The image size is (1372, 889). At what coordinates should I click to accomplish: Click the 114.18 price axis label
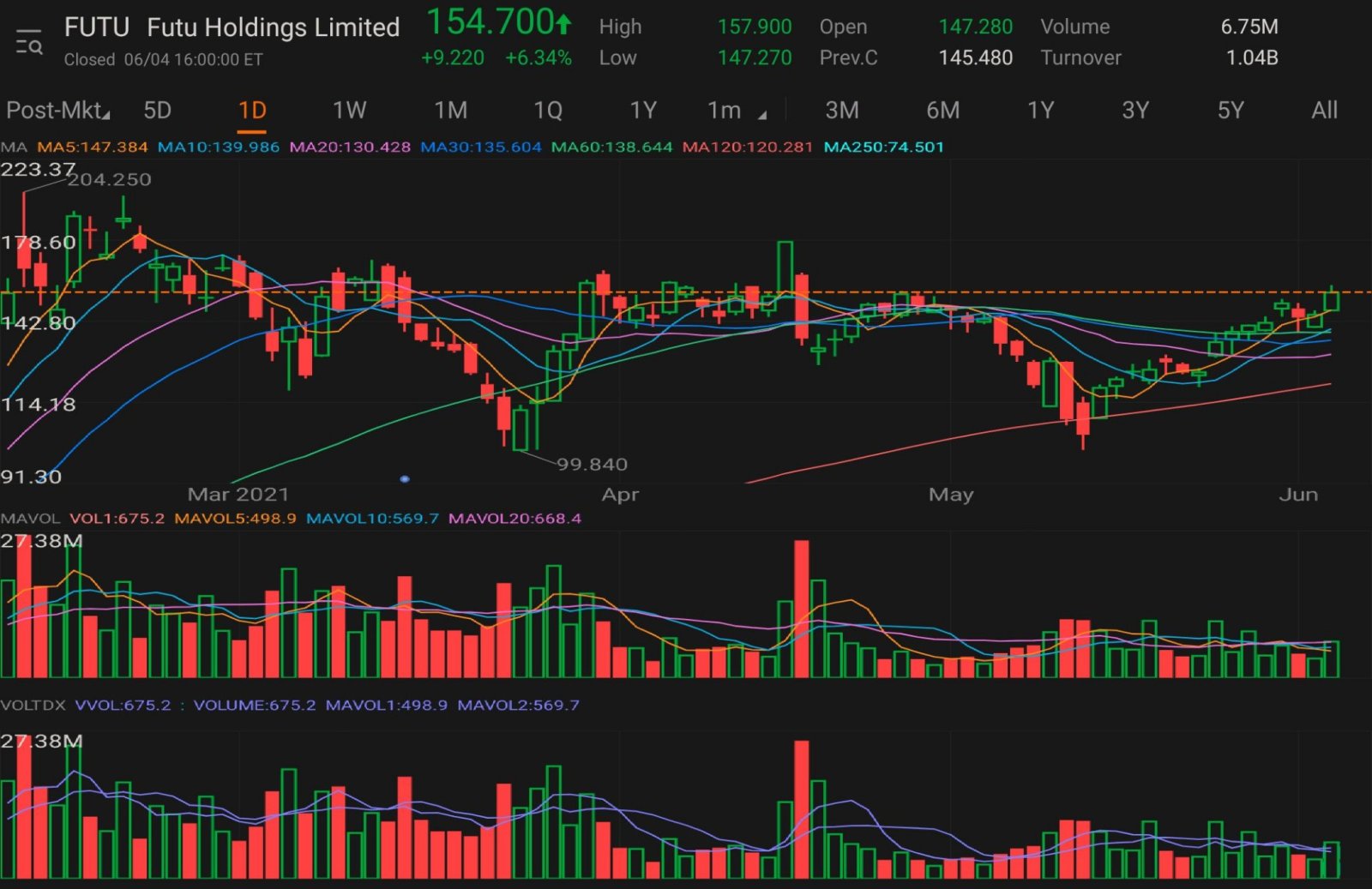coord(38,405)
